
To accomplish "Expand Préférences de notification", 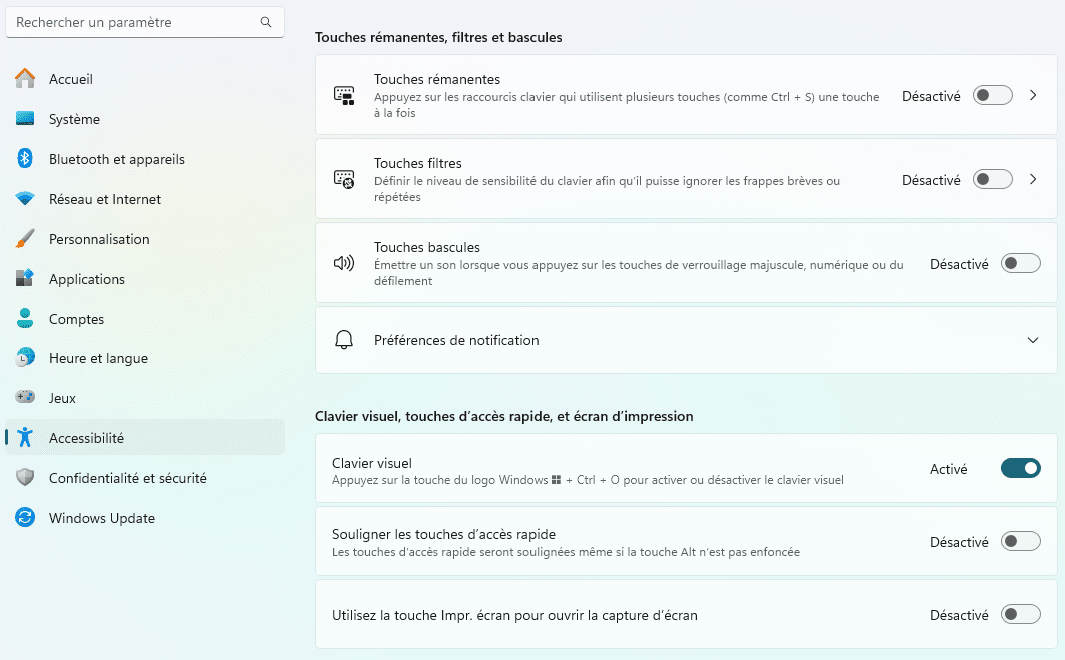I will pos(1033,340).
